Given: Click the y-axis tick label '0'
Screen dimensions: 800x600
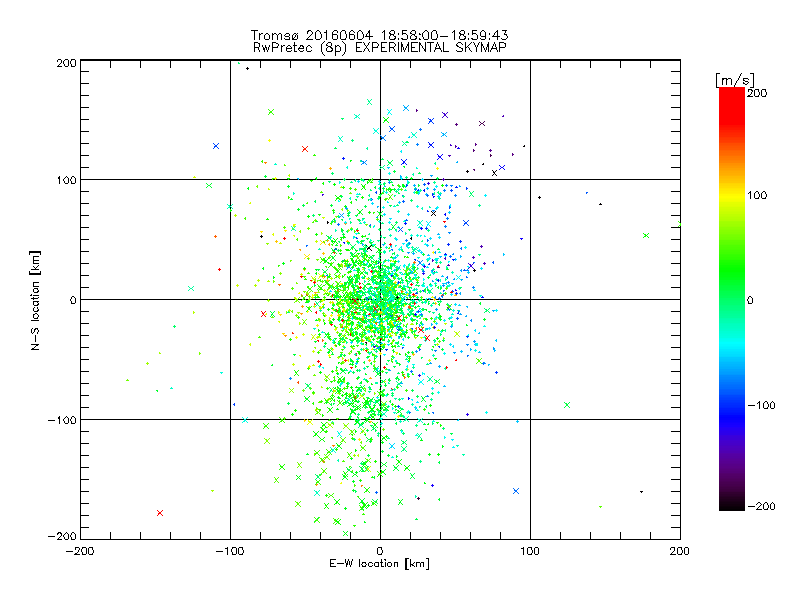Looking at the screenshot, I should (73, 300).
